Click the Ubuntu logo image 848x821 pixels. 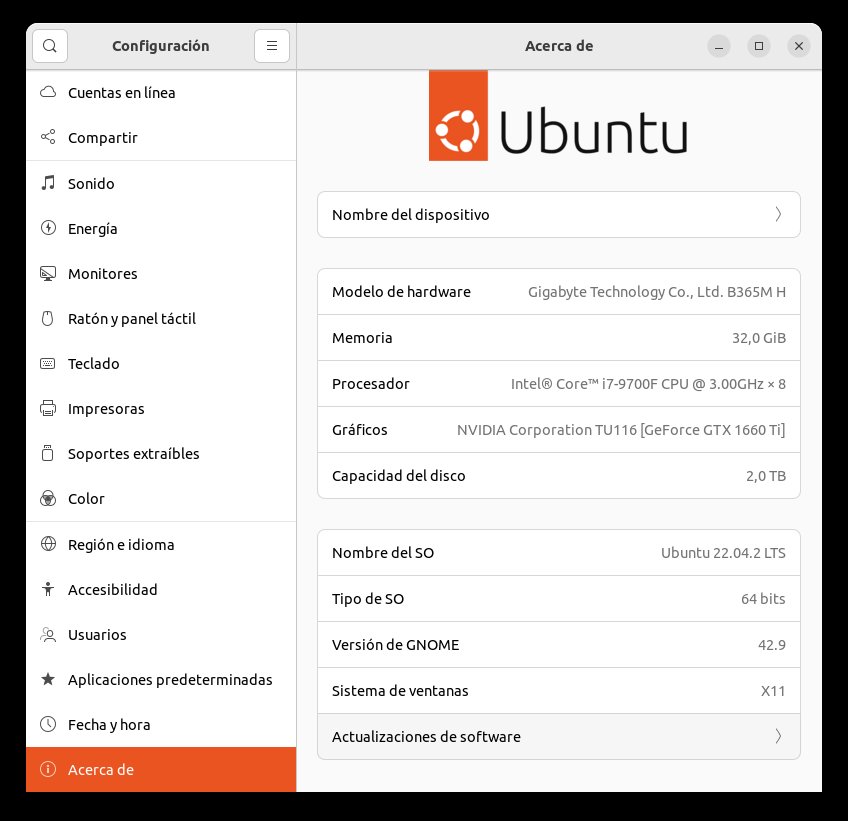[558, 116]
